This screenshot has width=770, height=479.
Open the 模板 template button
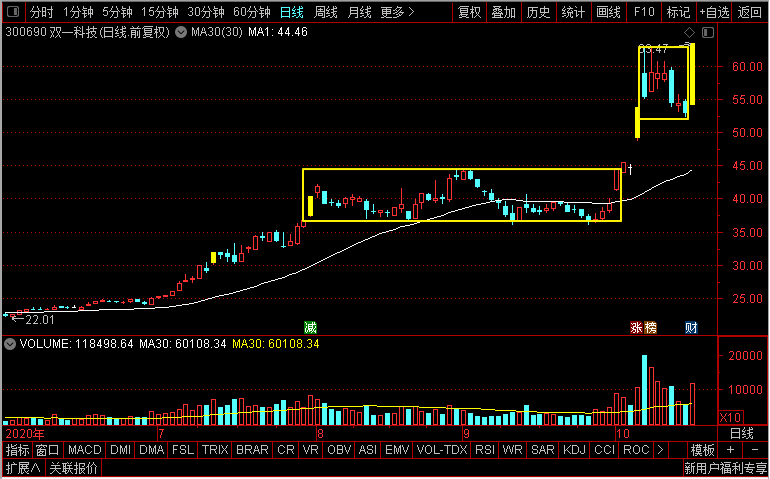tap(703, 450)
